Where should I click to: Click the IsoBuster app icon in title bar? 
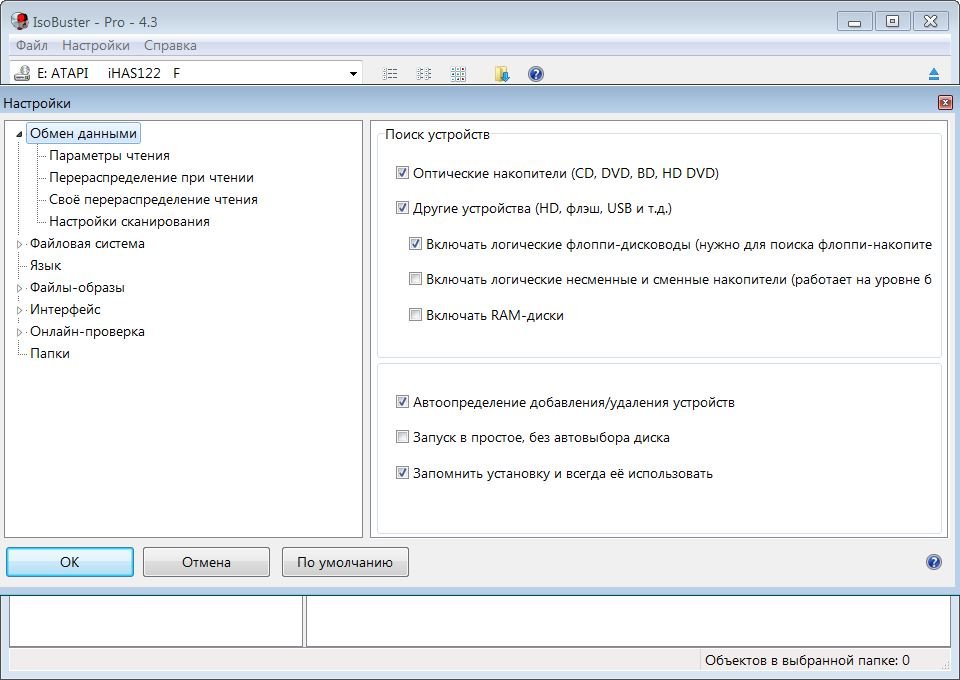(x=20, y=21)
